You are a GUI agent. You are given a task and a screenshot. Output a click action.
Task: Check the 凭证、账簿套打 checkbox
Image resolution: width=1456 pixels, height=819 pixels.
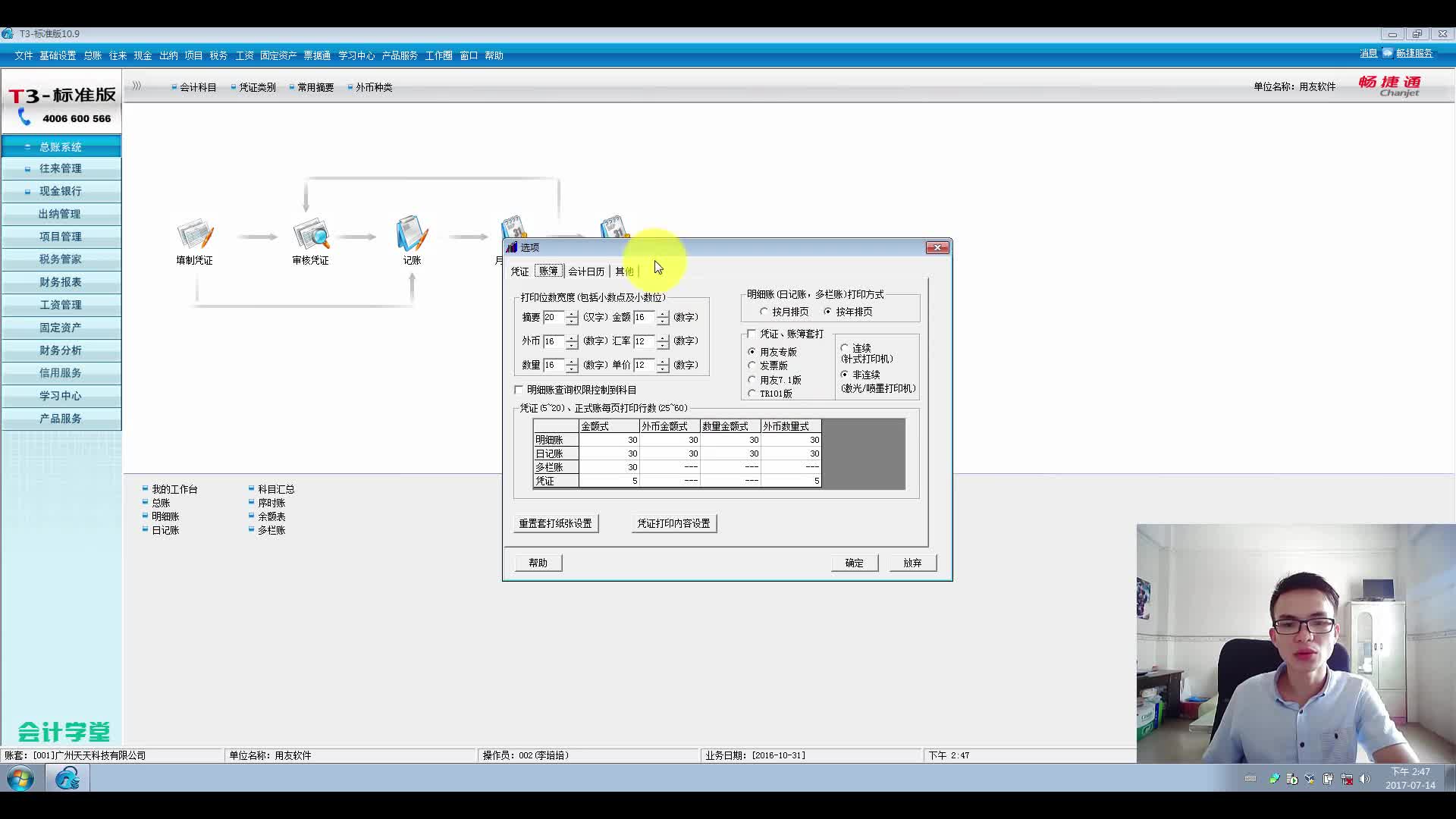coord(752,334)
